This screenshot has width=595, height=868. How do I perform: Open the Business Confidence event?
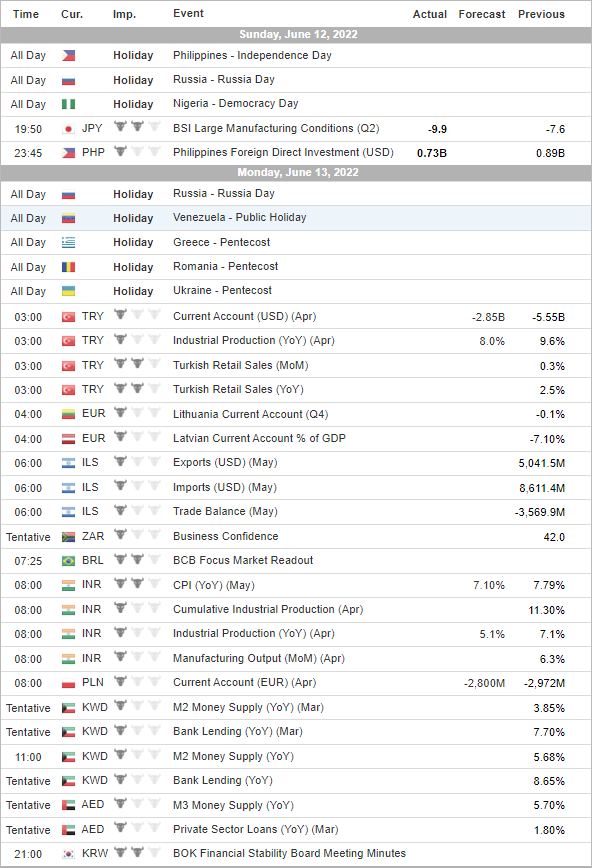point(226,536)
